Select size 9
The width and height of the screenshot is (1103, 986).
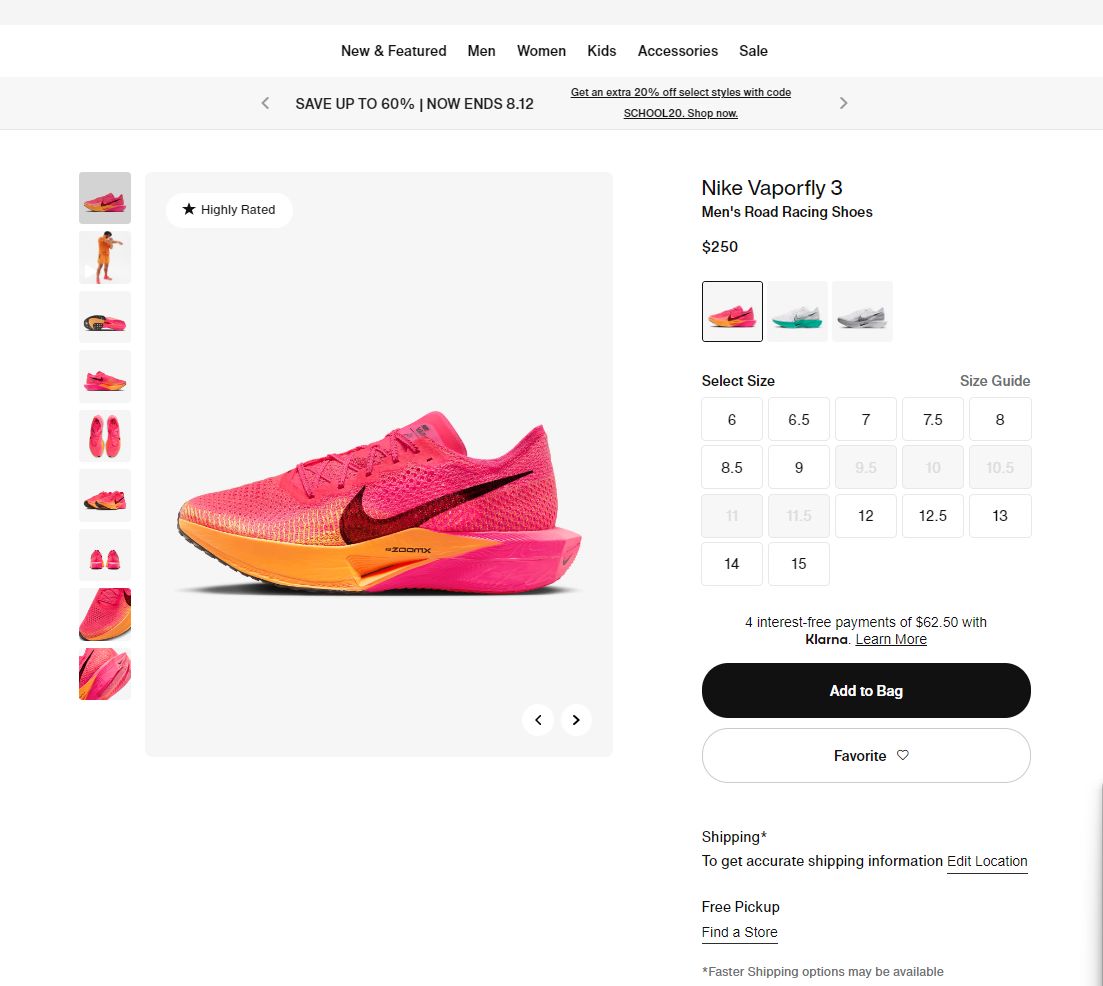point(798,467)
